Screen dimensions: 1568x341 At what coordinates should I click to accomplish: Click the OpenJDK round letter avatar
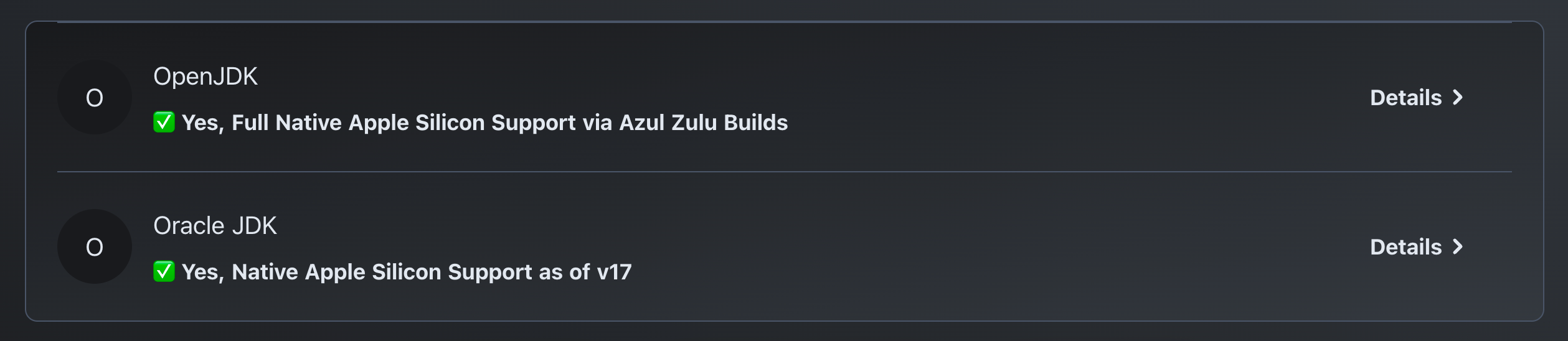click(95, 98)
